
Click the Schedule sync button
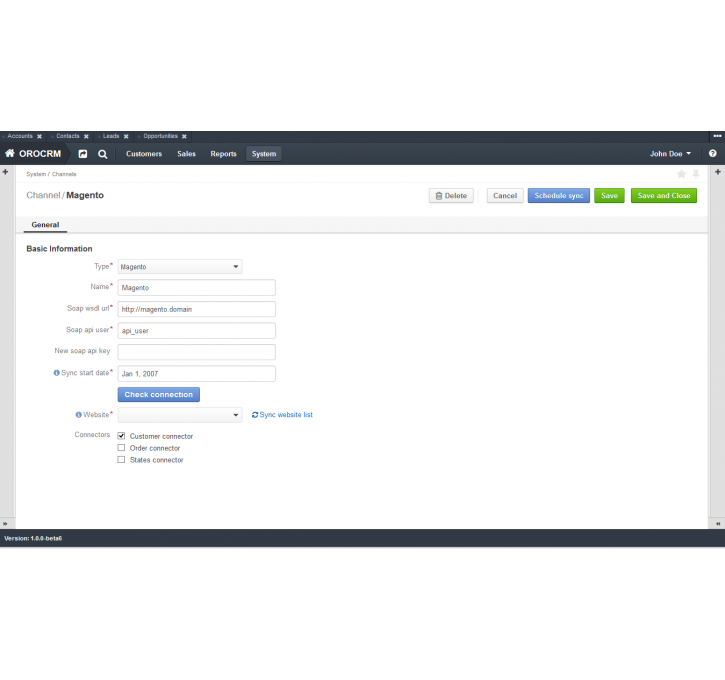(559, 196)
